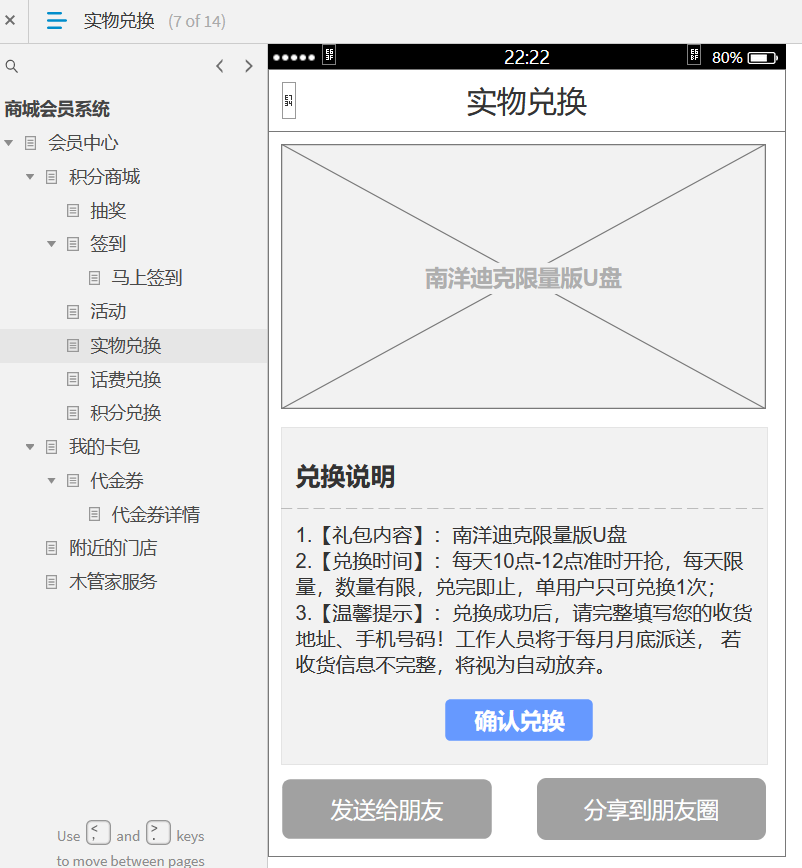Collapse the 积分商城 tree node

[x=30, y=177]
